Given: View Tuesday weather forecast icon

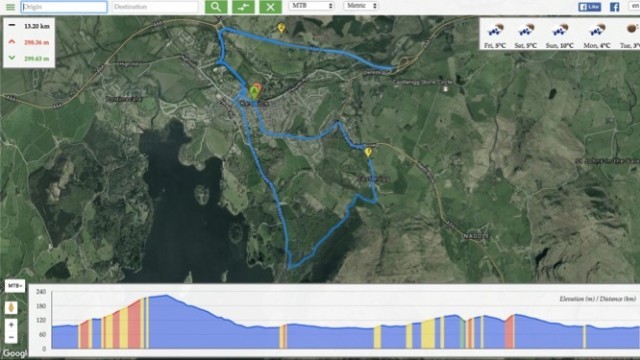Looking at the screenshot, I should coord(632,29).
